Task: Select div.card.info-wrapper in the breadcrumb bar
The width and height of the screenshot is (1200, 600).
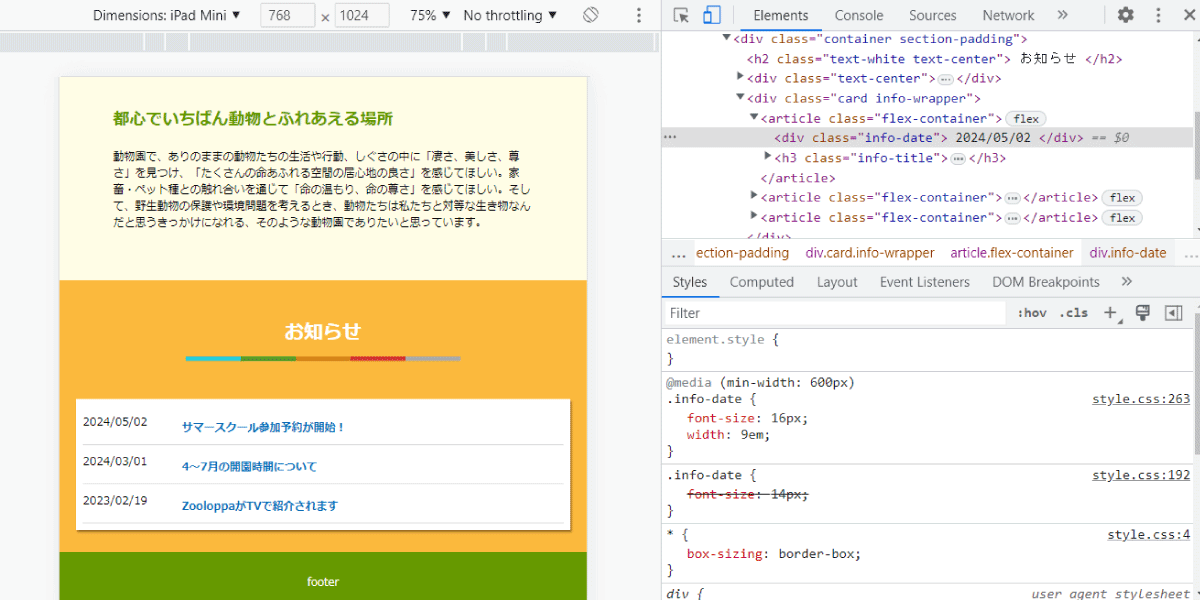Action: point(870,253)
